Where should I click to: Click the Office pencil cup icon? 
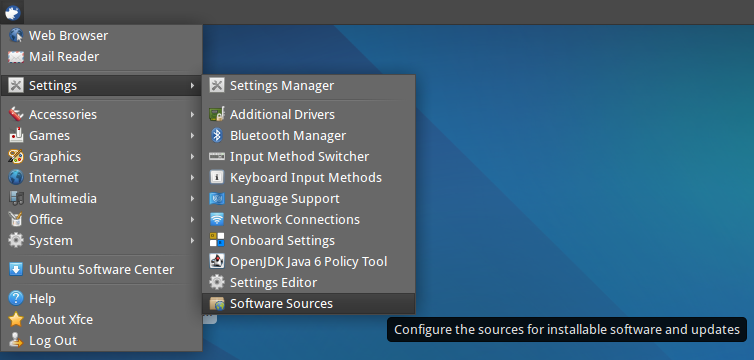coord(16,220)
